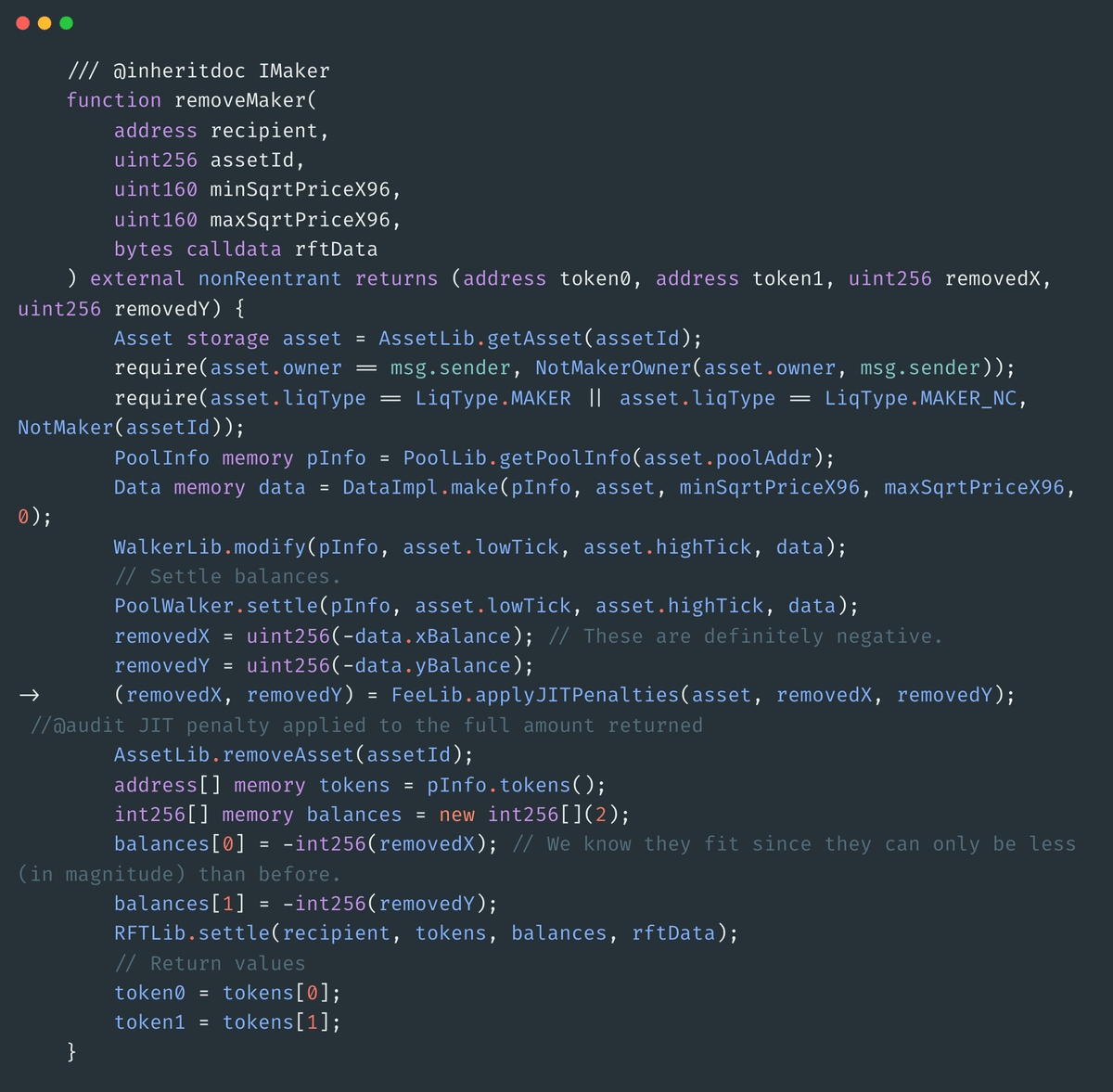Click the 'NotMakerOwner' error name
Screen dimensions: 1113x1092
[613, 368]
